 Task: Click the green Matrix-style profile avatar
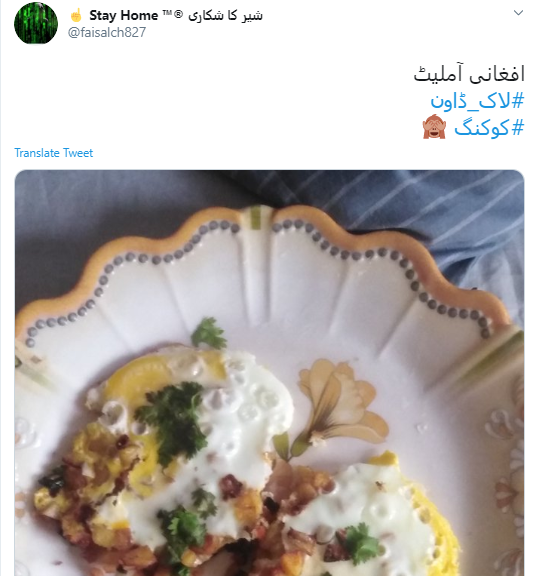[x=36, y=23]
